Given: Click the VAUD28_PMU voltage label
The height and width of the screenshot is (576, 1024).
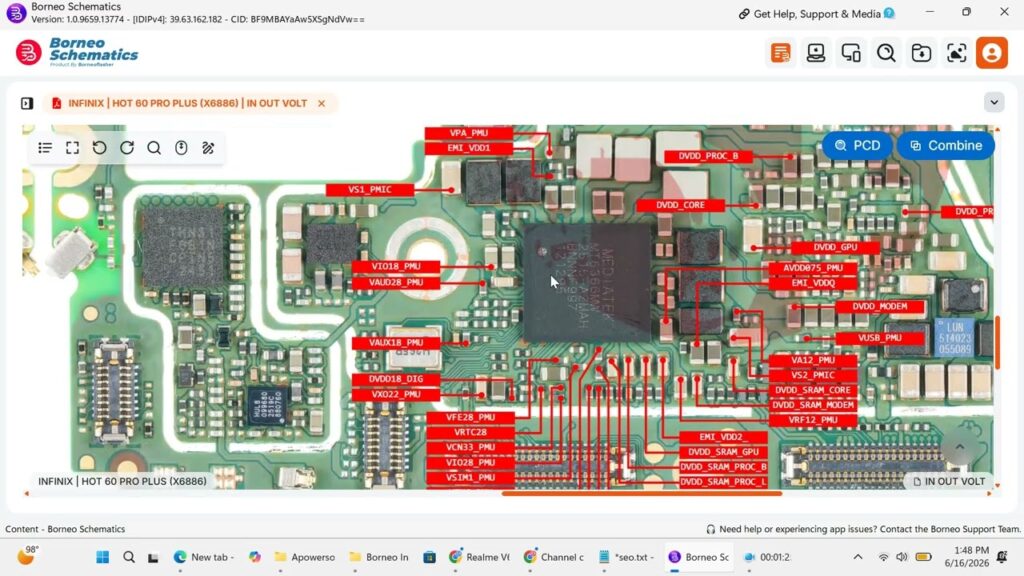Looking at the screenshot, I should coord(396,283).
